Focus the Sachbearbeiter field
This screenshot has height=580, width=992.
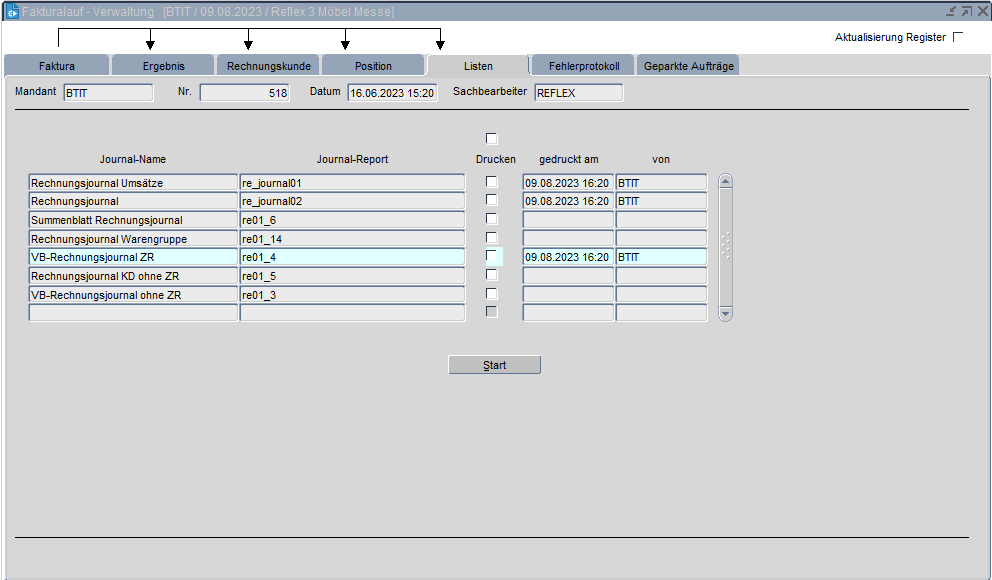tap(578, 93)
